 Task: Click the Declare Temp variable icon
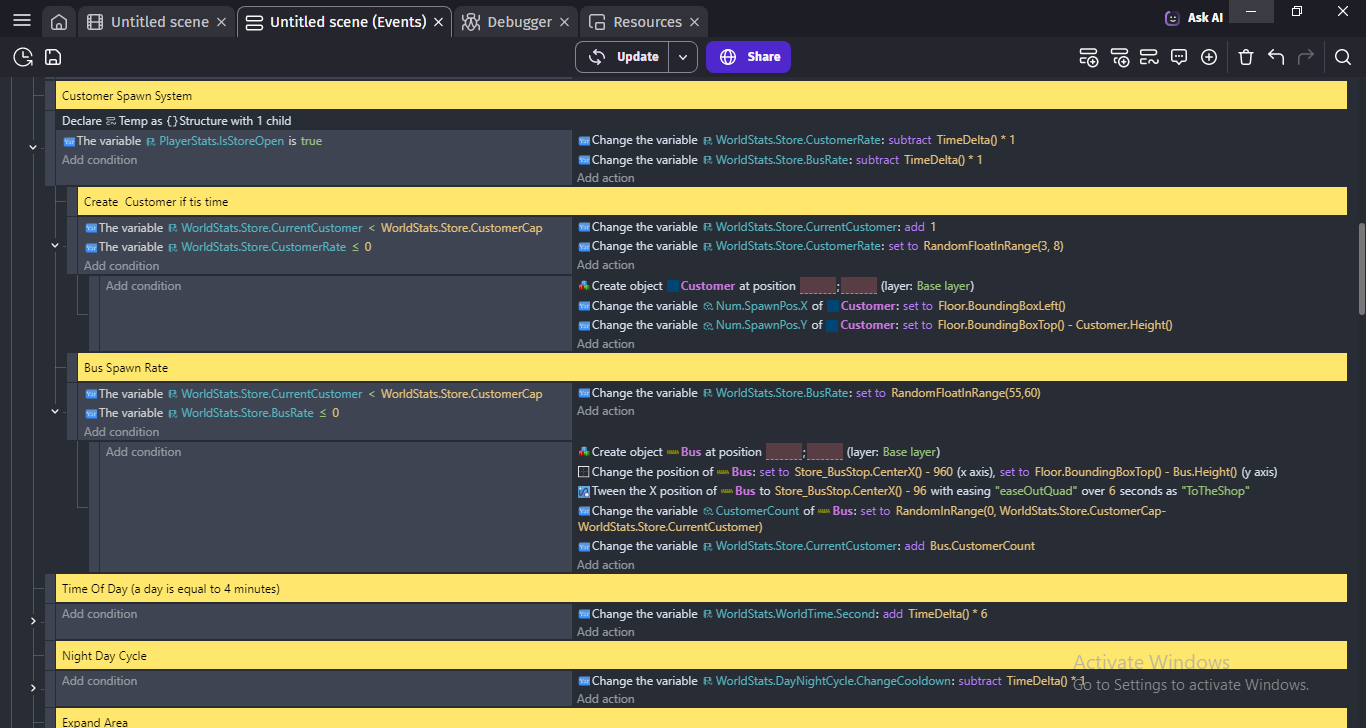point(110,121)
